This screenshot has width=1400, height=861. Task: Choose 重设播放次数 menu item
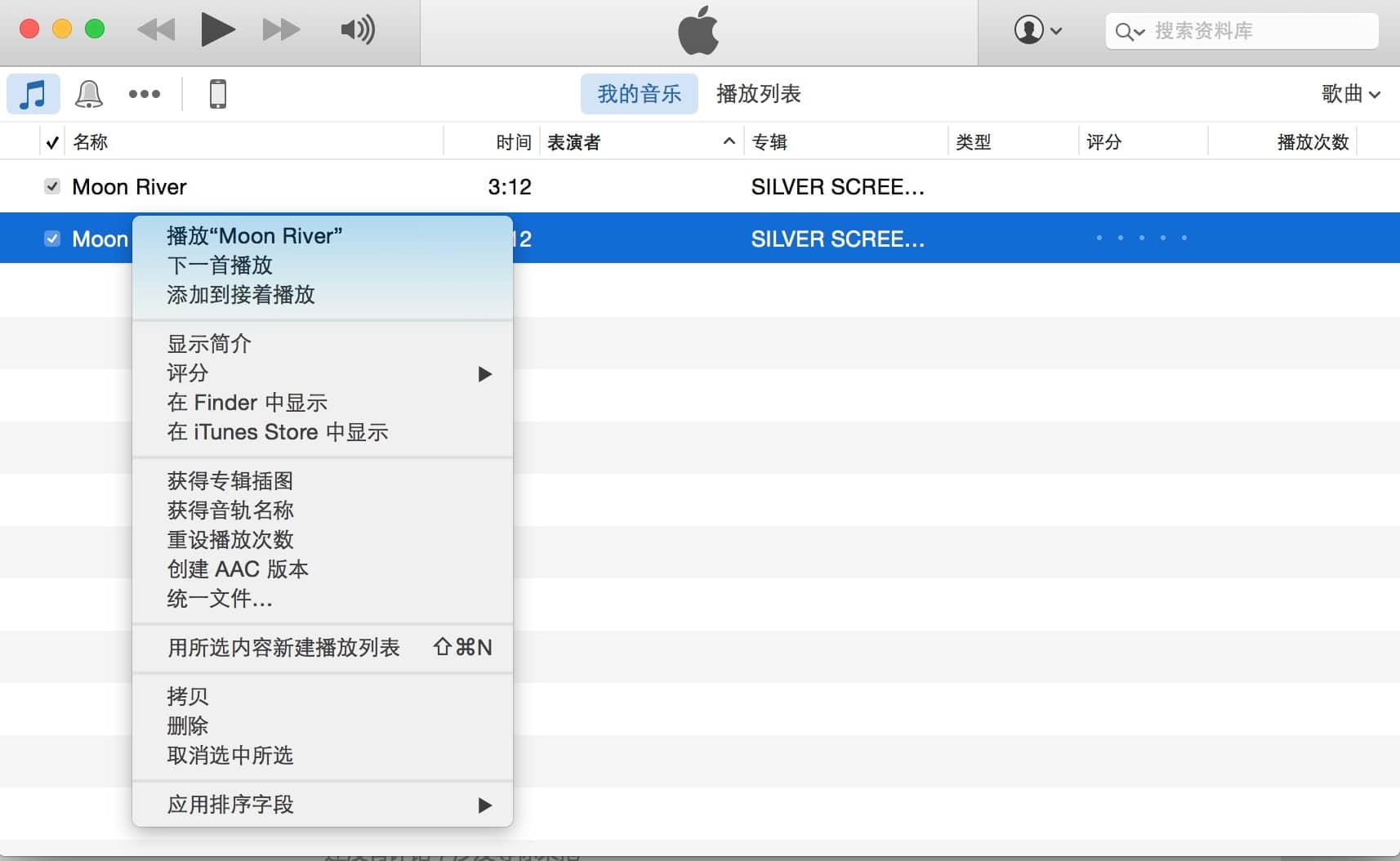(x=323, y=540)
